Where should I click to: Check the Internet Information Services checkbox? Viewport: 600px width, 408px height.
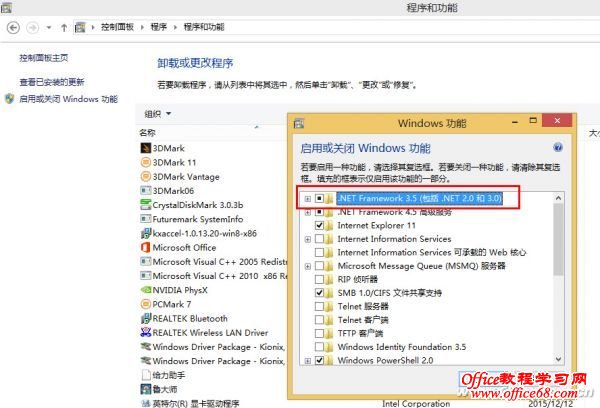coord(319,239)
